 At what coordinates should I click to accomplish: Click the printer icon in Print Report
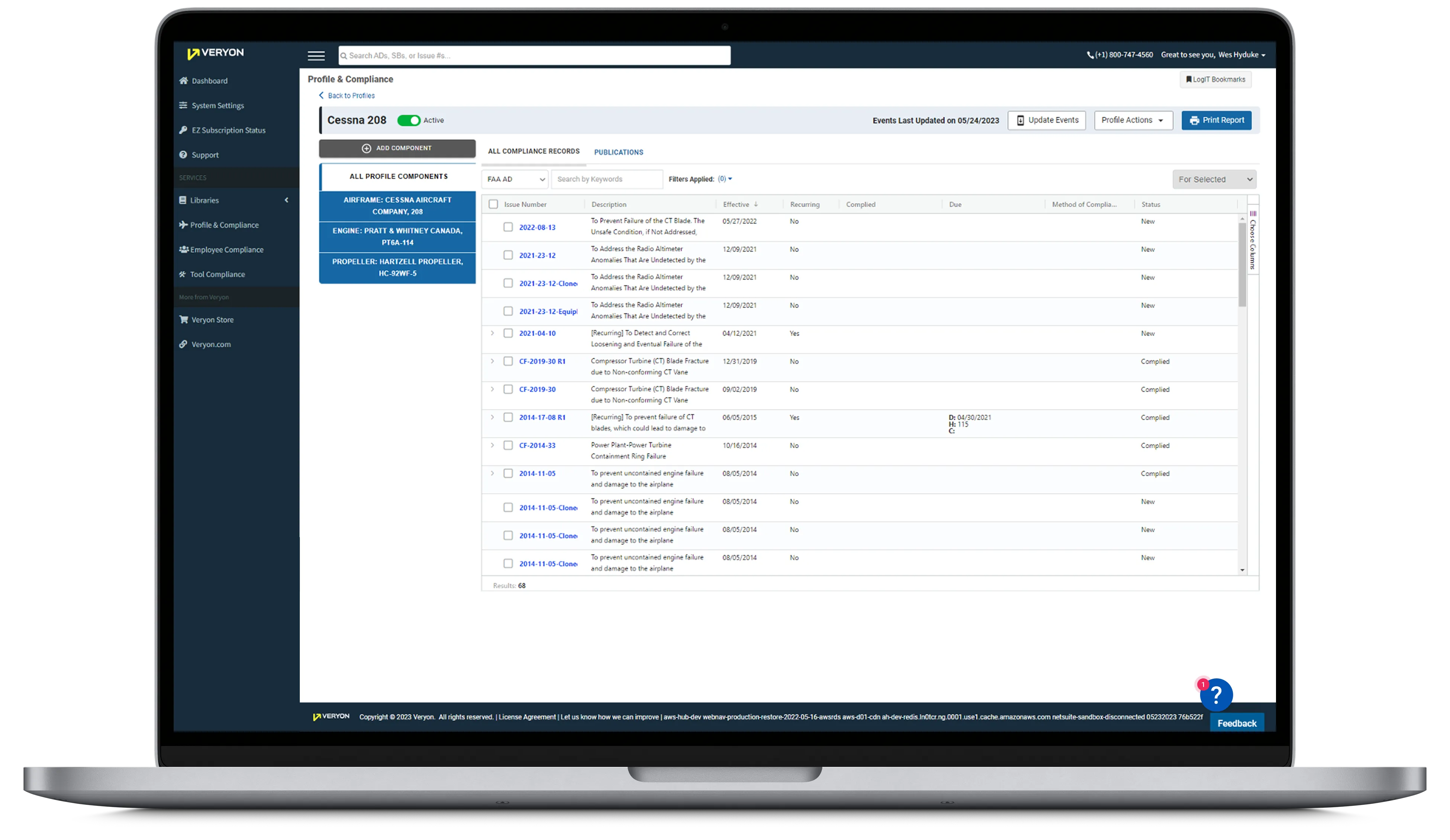(x=1195, y=121)
